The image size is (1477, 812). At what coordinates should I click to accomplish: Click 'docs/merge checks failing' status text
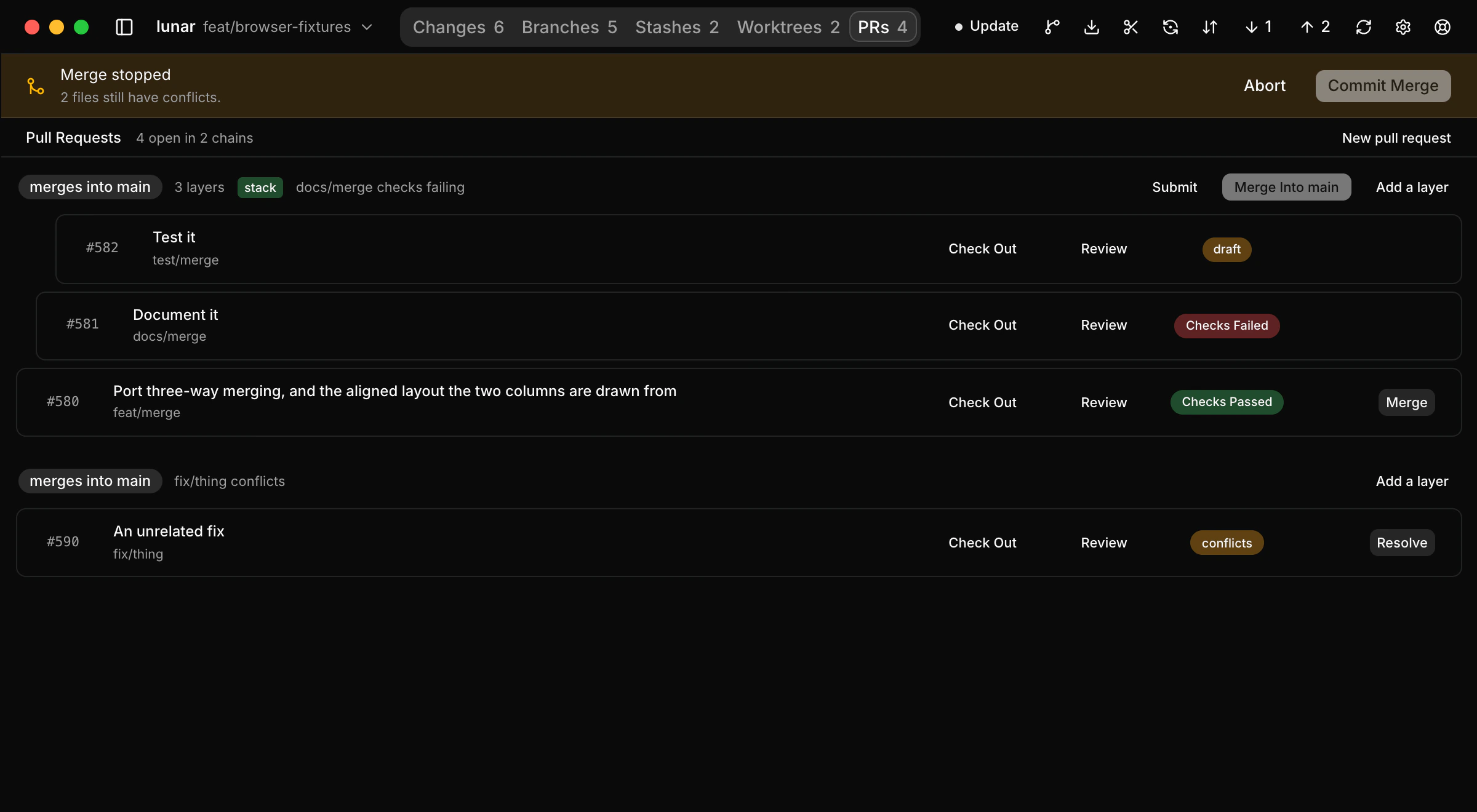point(380,187)
